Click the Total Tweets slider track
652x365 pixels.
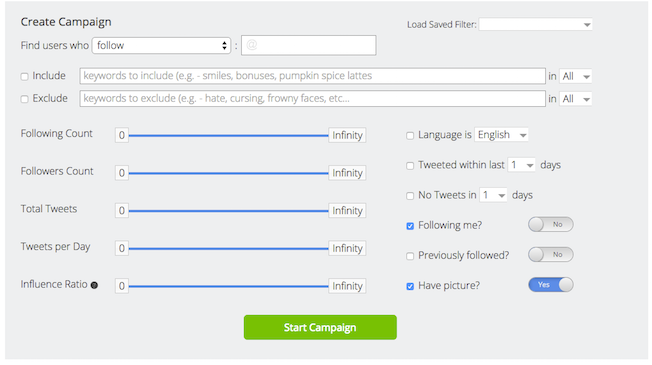[x=228, y=211]
